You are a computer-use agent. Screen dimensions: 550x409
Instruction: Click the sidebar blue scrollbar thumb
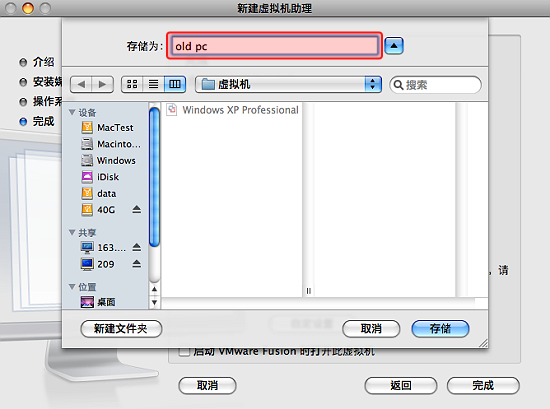[x=154, y=177]
